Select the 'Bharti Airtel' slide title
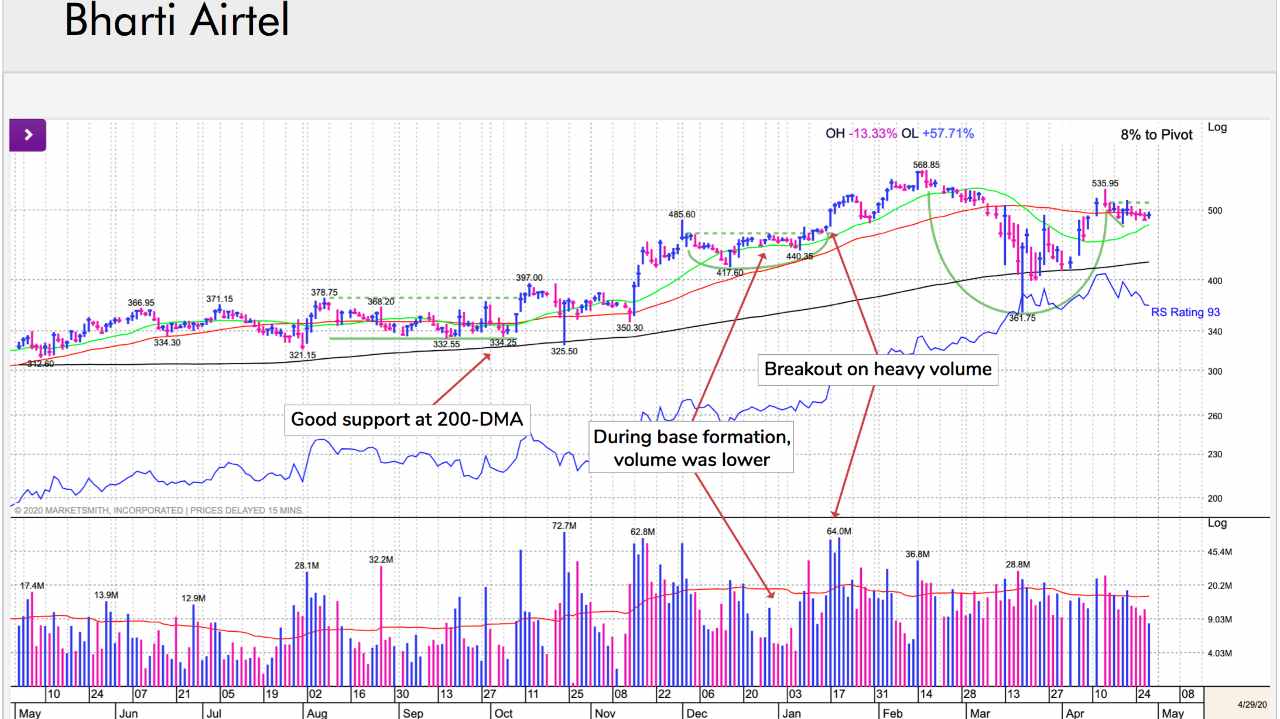Screen dimensions: 1280x719 click(176, 19)
